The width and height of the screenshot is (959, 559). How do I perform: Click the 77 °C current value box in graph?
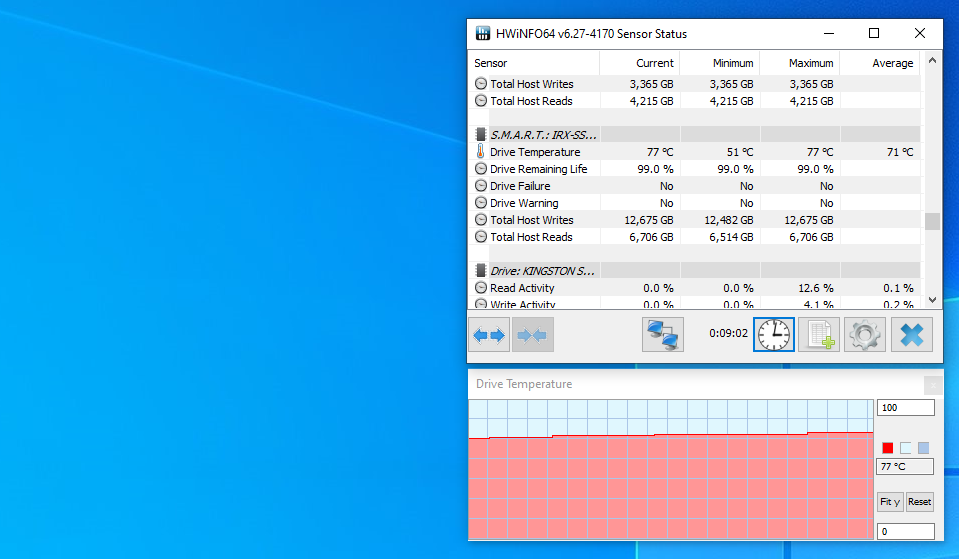click(905, 467)
